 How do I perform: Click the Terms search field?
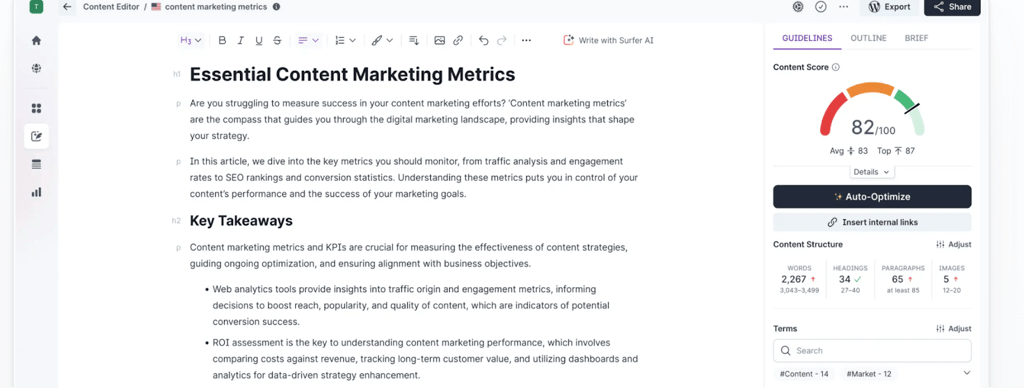point(872,351)
